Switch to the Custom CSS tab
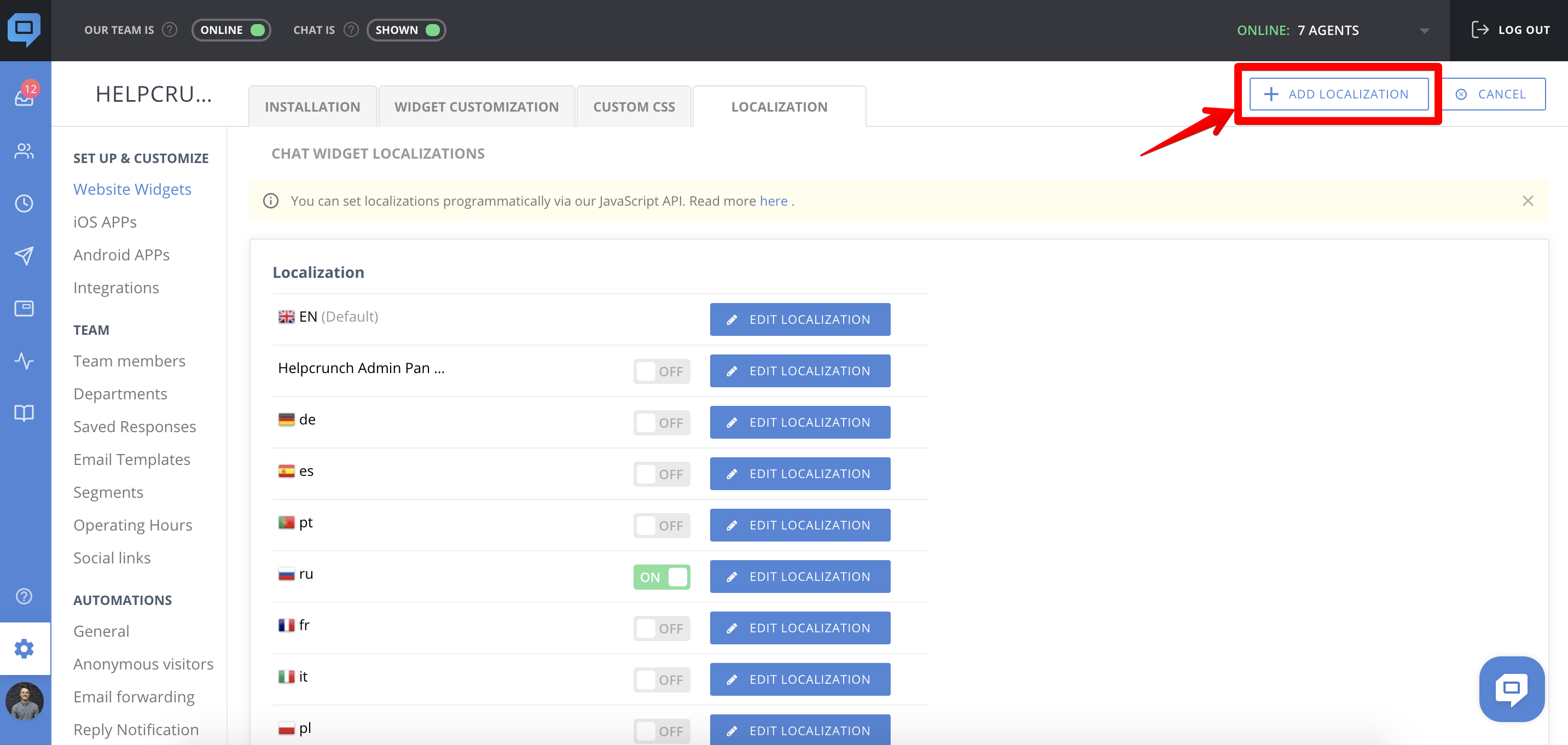The height and width of the screenshot is (745, 1568). 634,107
